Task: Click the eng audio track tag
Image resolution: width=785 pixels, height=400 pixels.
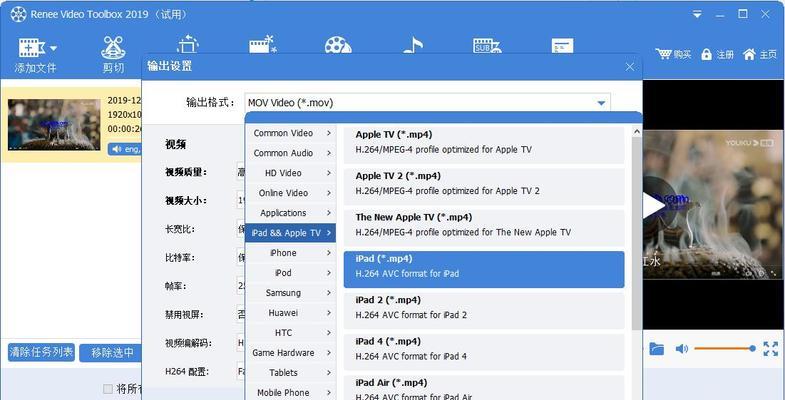Action: click(125, 149)
